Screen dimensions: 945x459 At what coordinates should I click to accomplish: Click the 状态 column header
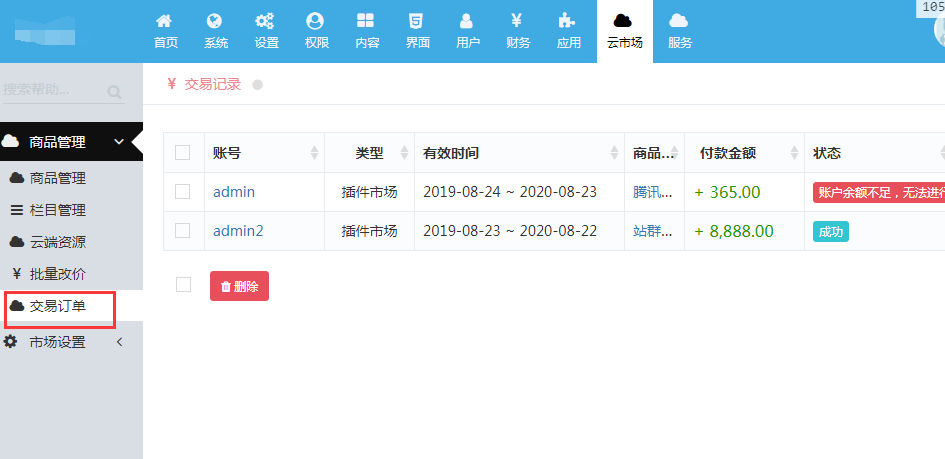point(827,153)
